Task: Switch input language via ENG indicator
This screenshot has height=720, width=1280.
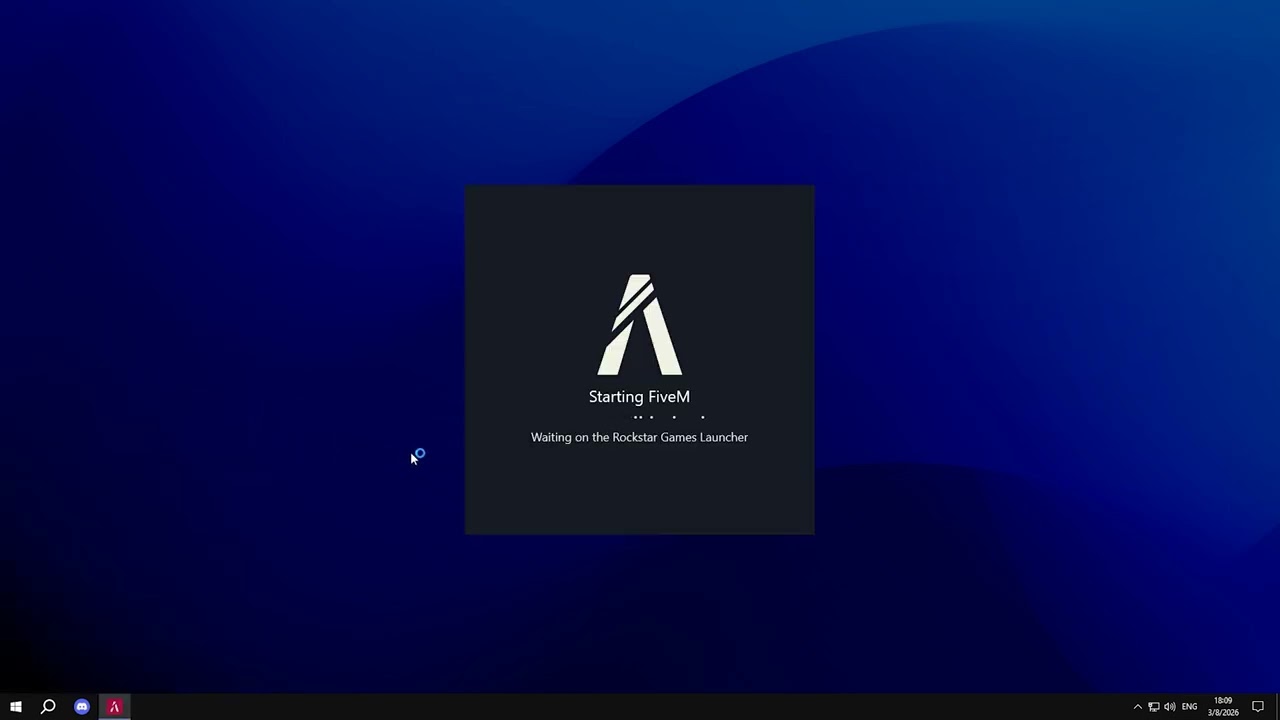Action: tap(1189, 707)
